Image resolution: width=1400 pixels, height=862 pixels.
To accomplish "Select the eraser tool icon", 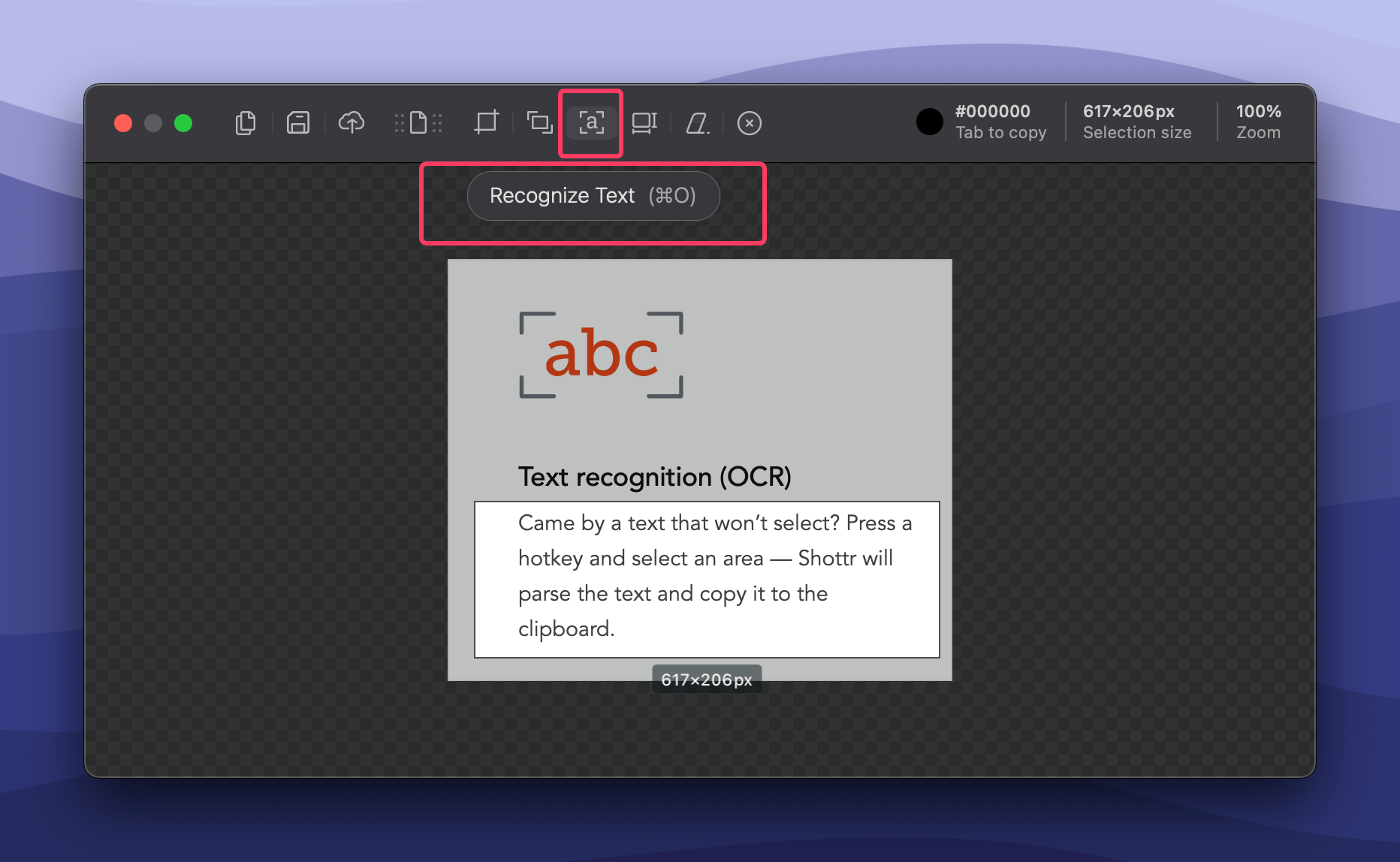I will [x=697, y=123].
